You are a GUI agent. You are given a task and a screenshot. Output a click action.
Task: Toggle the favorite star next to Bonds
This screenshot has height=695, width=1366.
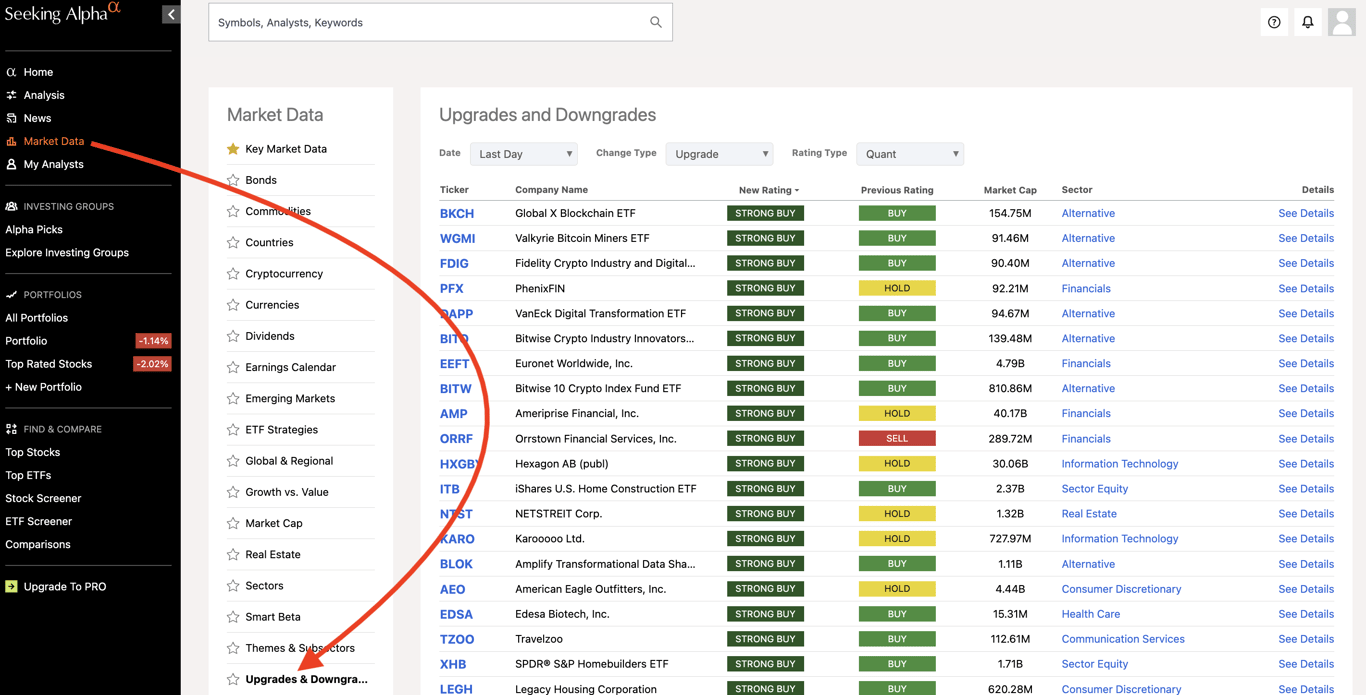[231, 179]
